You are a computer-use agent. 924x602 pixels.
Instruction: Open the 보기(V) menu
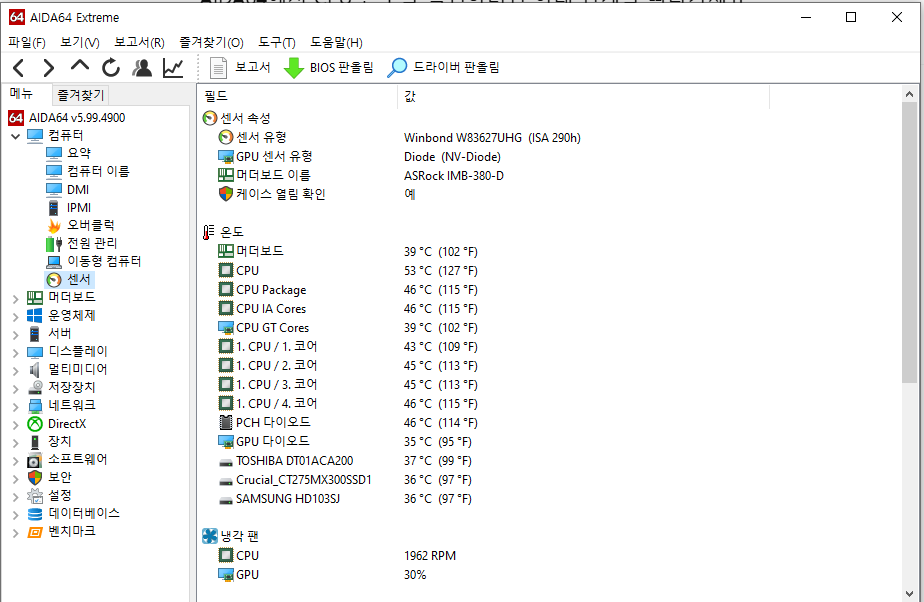tap(80, 42)
